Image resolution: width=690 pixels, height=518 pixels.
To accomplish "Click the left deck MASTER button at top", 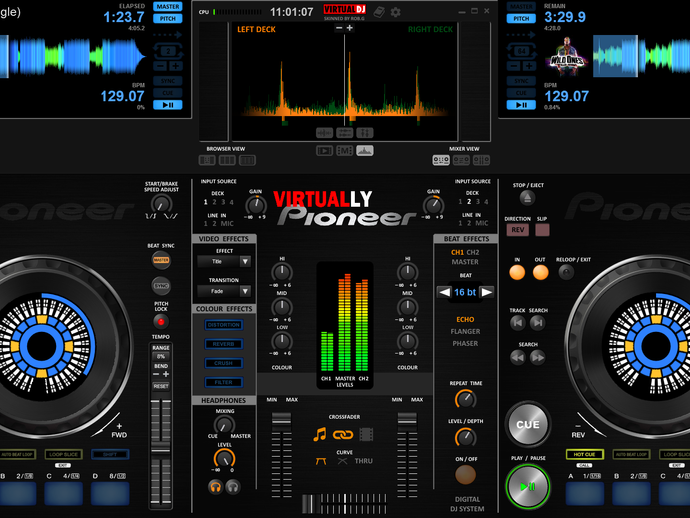I will [168, 7].
